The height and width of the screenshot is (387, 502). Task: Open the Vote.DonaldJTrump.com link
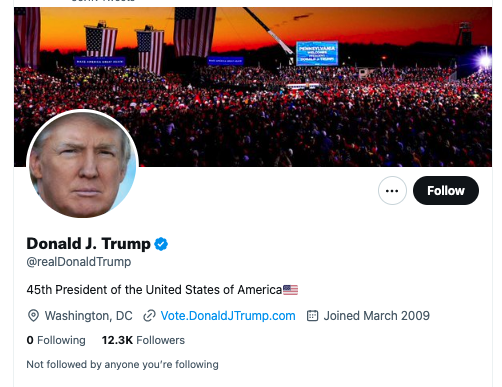point(228,316)
